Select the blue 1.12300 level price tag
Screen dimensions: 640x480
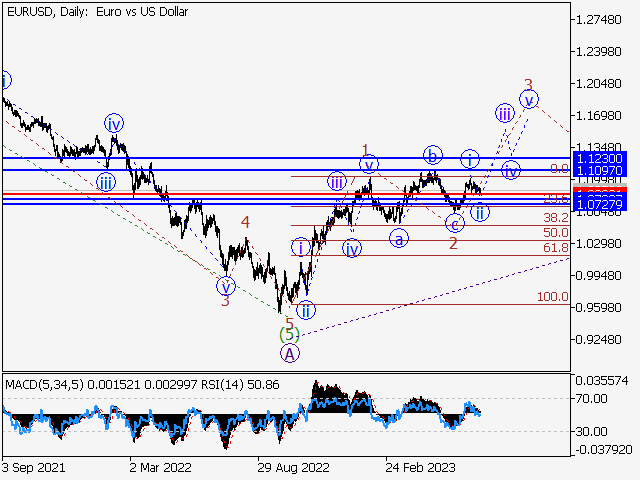pos(599,158)
